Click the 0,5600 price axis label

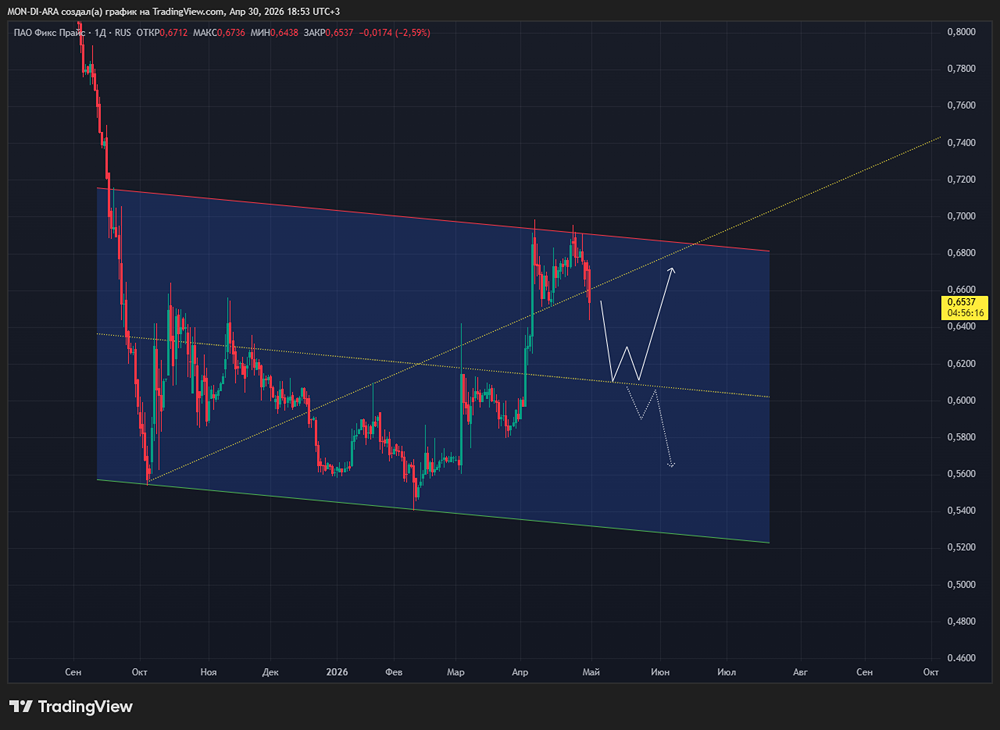(x=961, y=474)
